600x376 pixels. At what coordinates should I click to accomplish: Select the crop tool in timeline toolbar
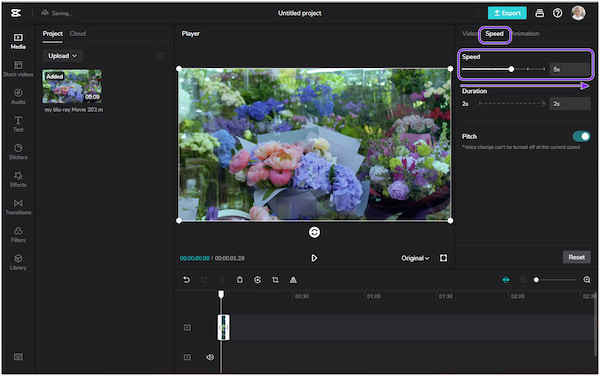click(275, 280)
